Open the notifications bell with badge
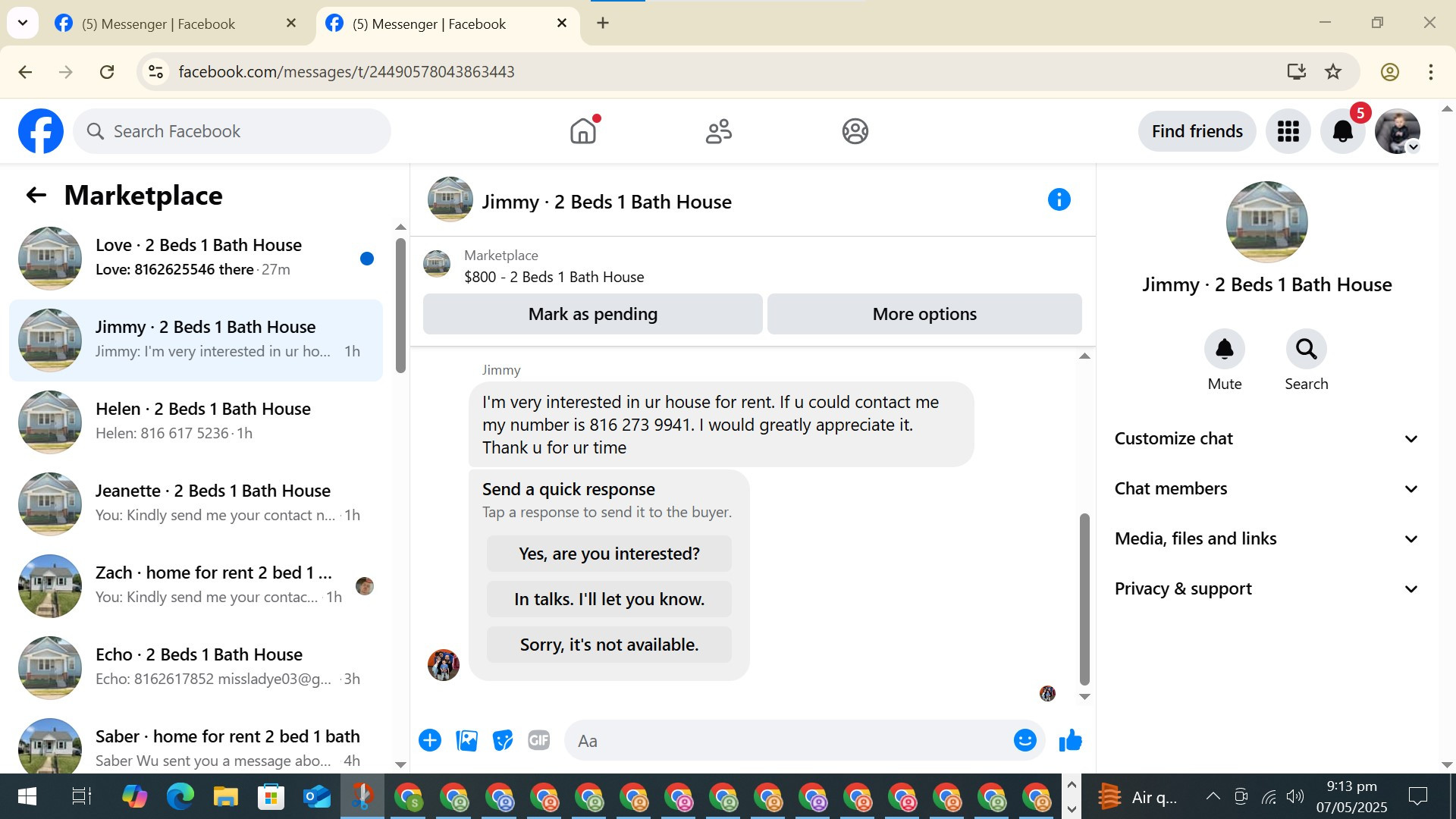This screenshot has width=1456, height=819. pyautogui.click(x=1342, y=131)
